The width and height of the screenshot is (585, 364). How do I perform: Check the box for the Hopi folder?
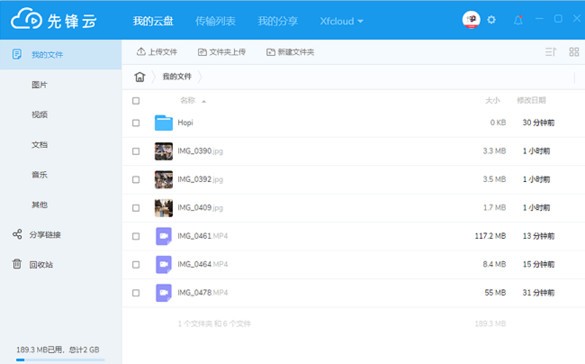[x=136, y=123]
